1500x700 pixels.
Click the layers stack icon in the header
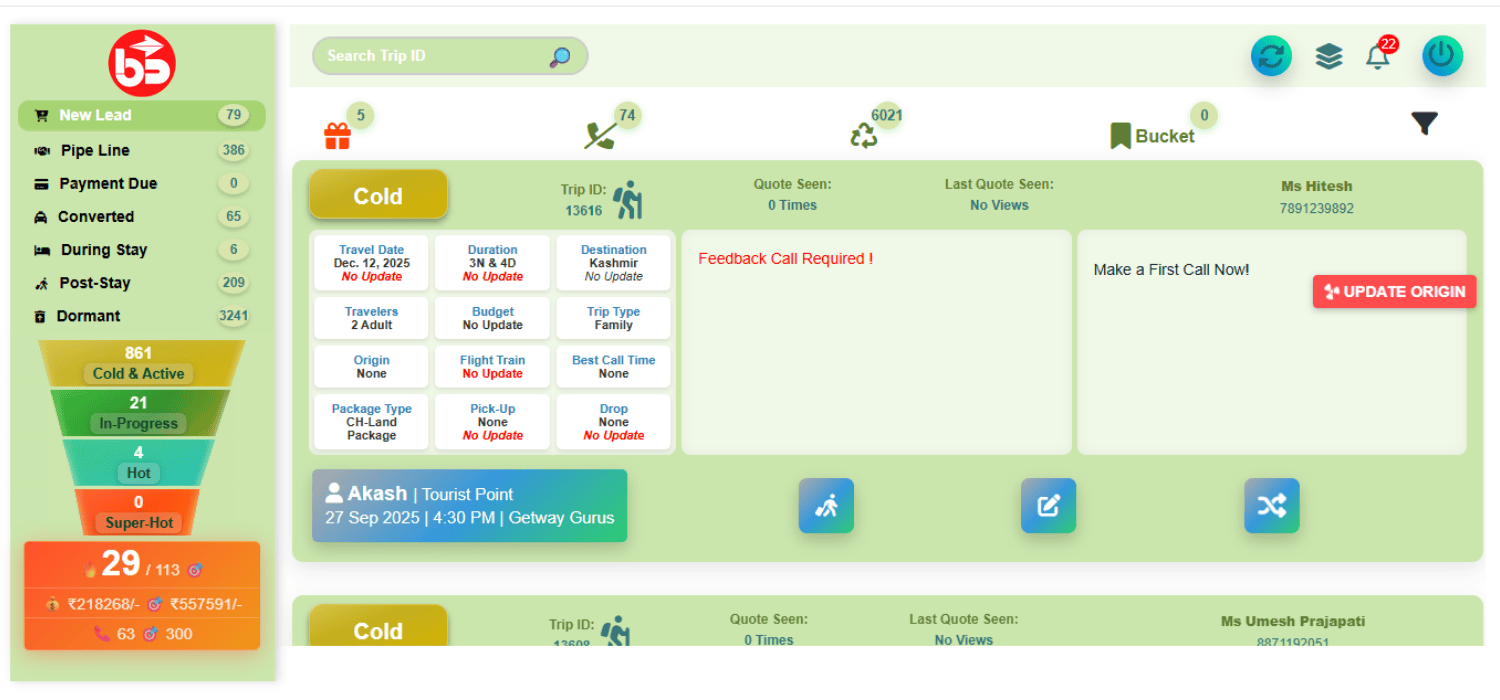tap(1328, 56)
